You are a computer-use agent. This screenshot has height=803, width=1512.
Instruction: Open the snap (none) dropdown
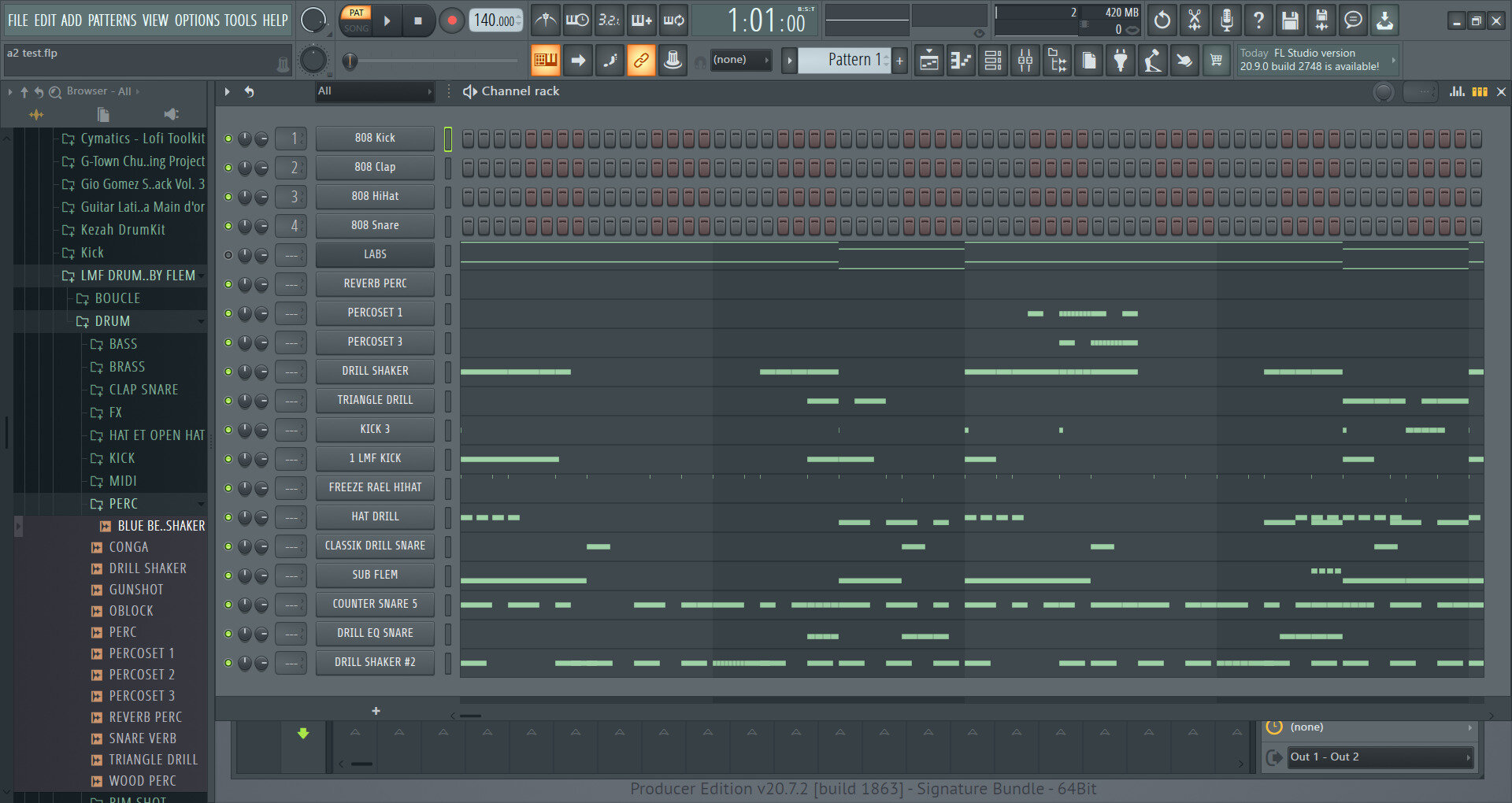(741, 60)
